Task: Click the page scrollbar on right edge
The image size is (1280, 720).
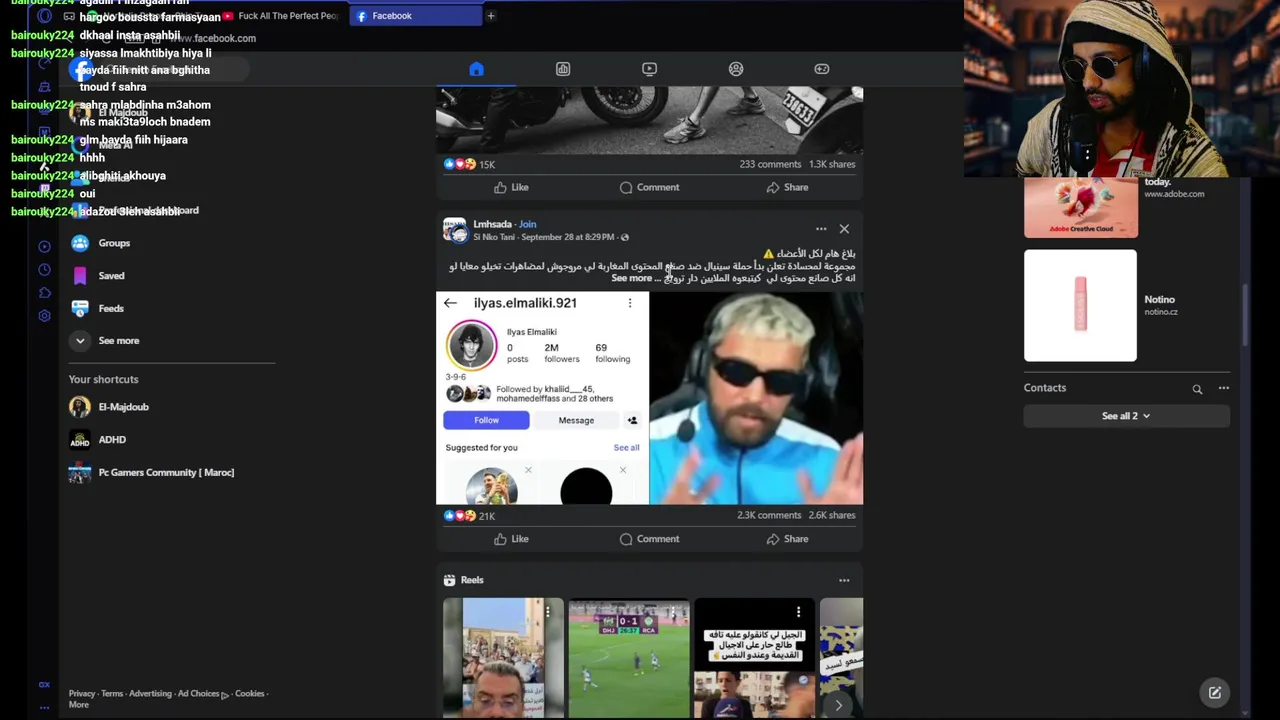Action: click(1246, 315)
